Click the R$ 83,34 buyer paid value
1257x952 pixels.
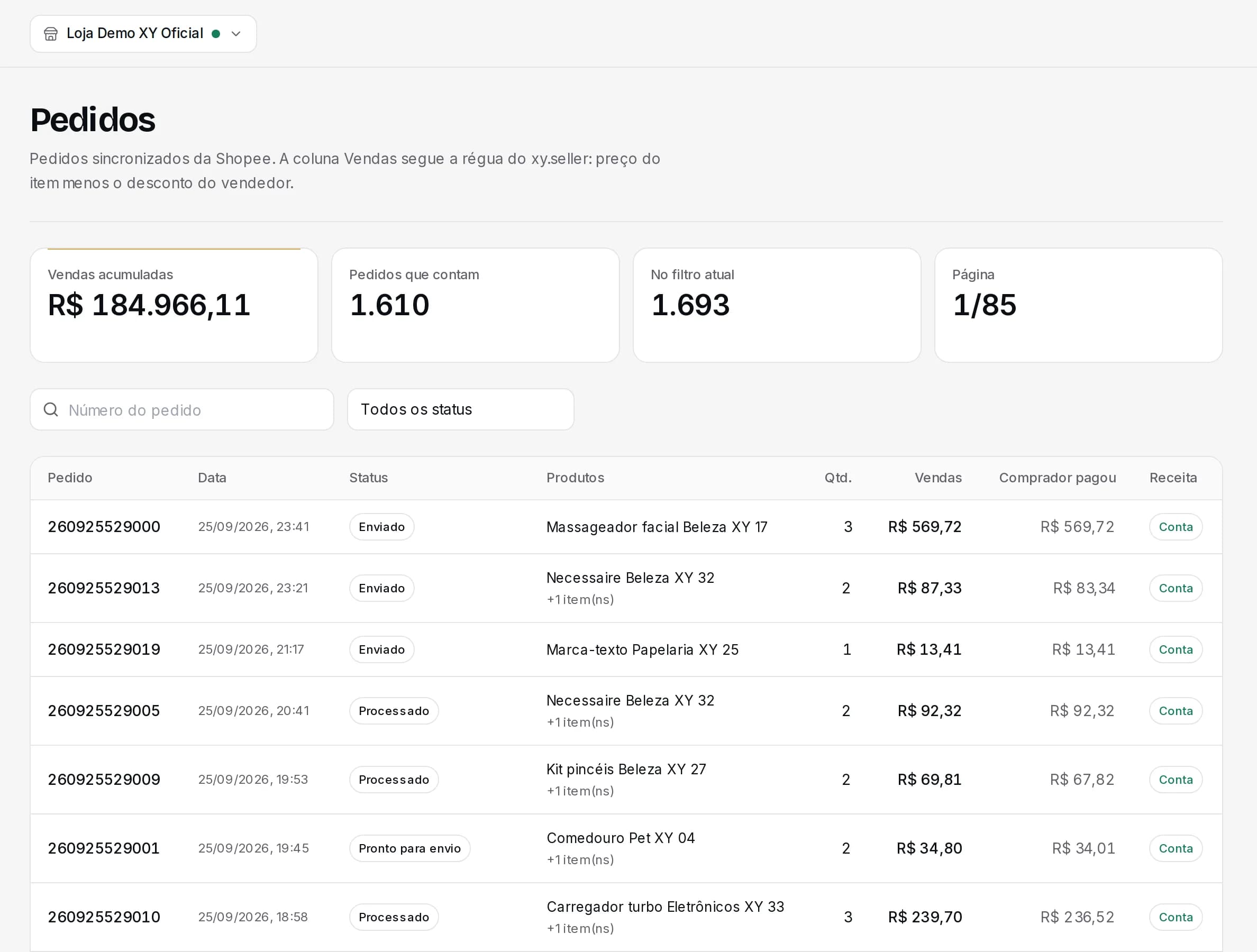point(1083,589)
